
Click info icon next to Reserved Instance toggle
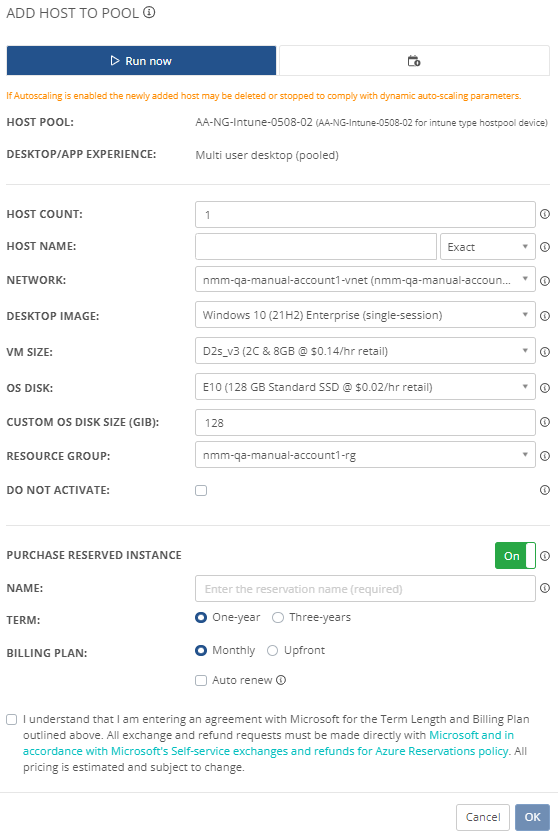[x=545, y=556]
